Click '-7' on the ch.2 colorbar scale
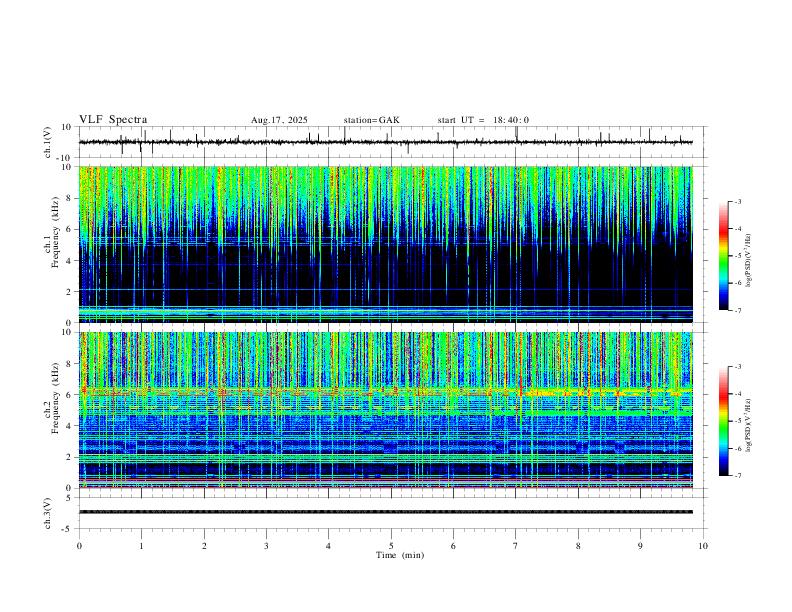Viewport: 792px width, 612px height. (x=737, y=475)
